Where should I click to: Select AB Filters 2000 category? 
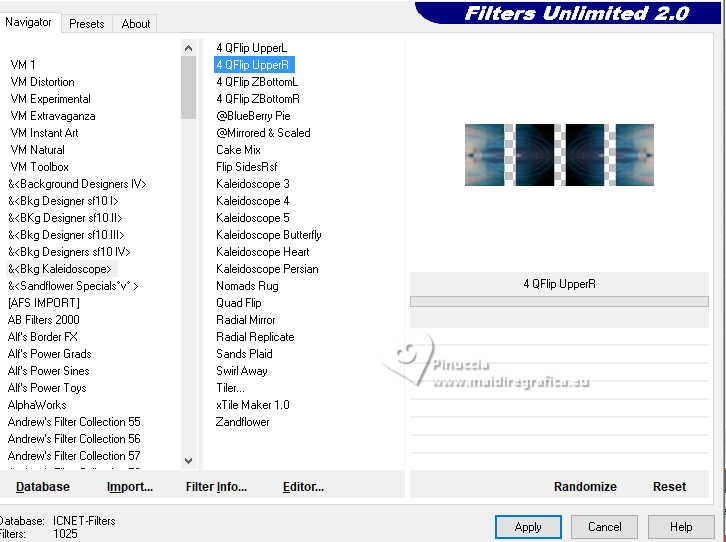coord(44,320)
